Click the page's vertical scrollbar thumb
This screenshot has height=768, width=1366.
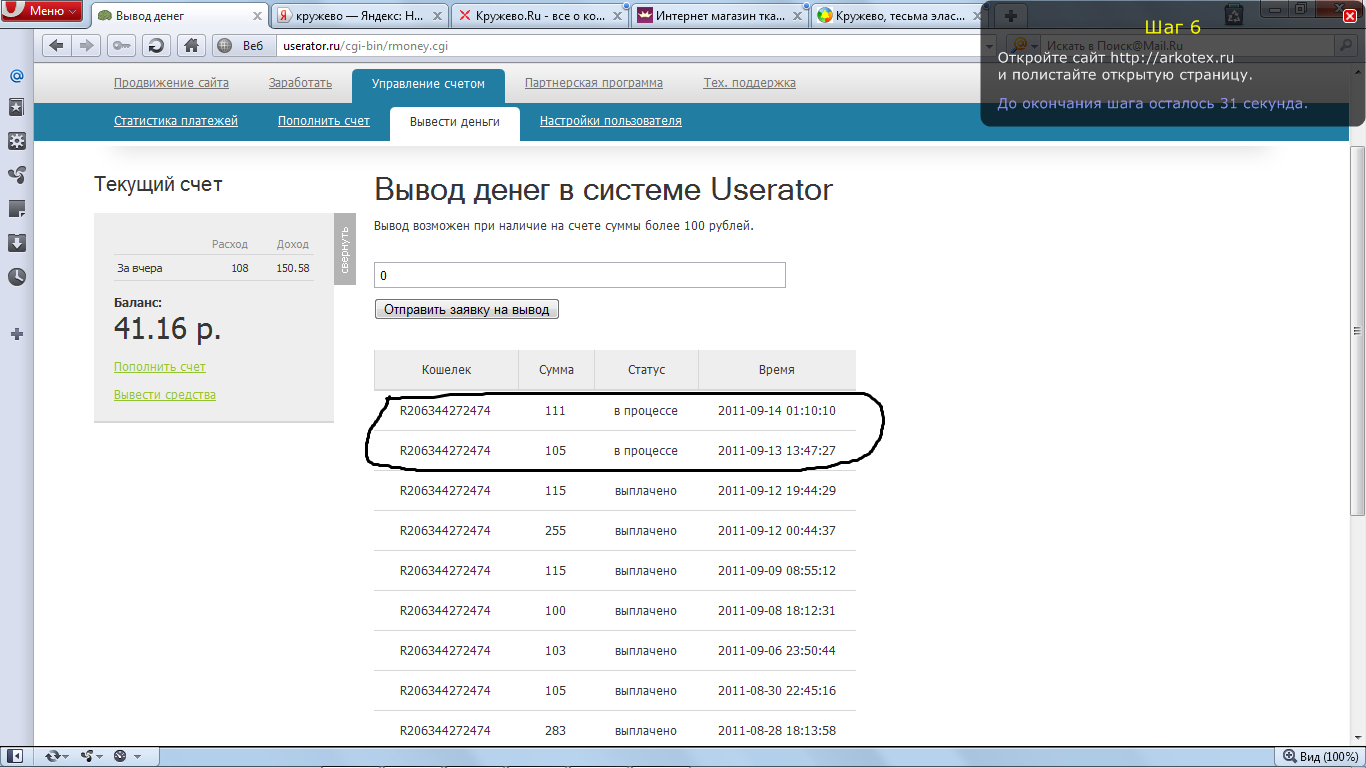coord(1357,330)
